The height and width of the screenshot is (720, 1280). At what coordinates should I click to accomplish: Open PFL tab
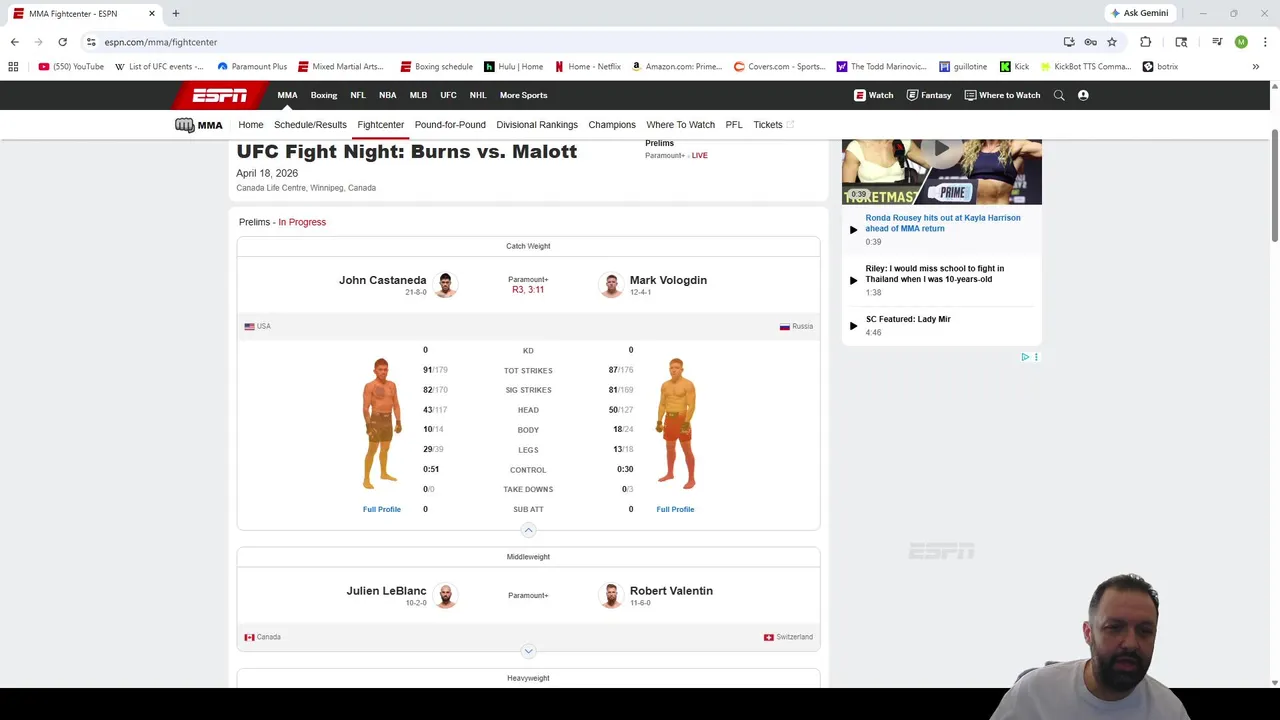734,125
